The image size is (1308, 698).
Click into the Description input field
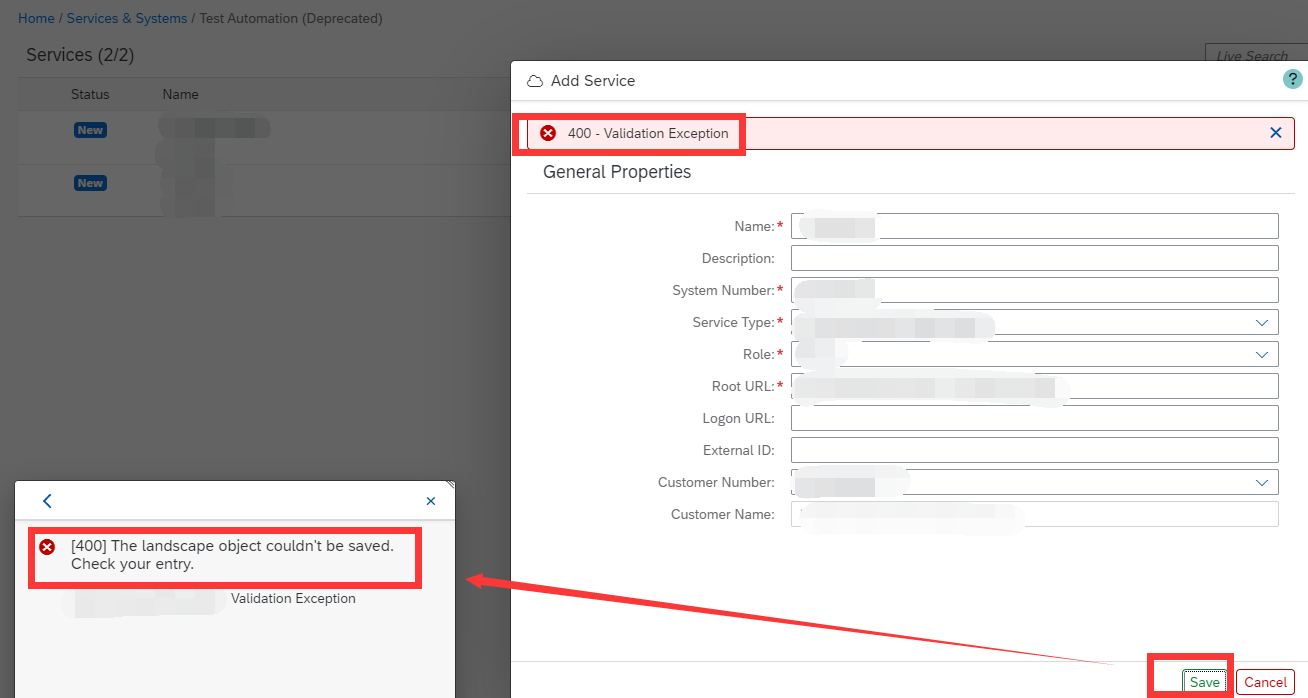(x=1035, y=258)
